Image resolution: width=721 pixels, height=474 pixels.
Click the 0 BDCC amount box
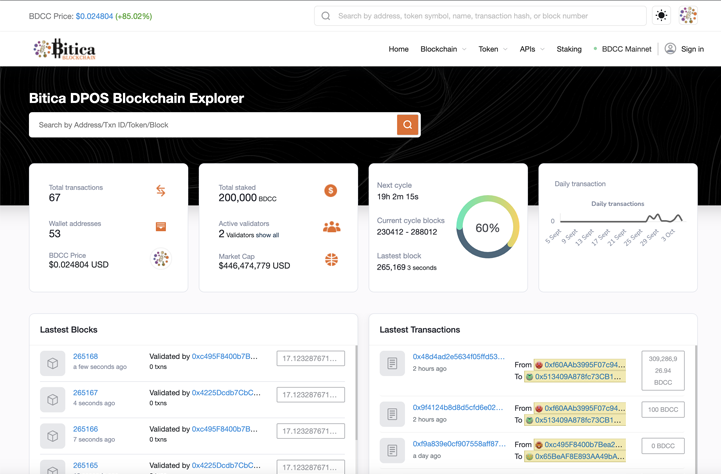[x=663, y=445]
